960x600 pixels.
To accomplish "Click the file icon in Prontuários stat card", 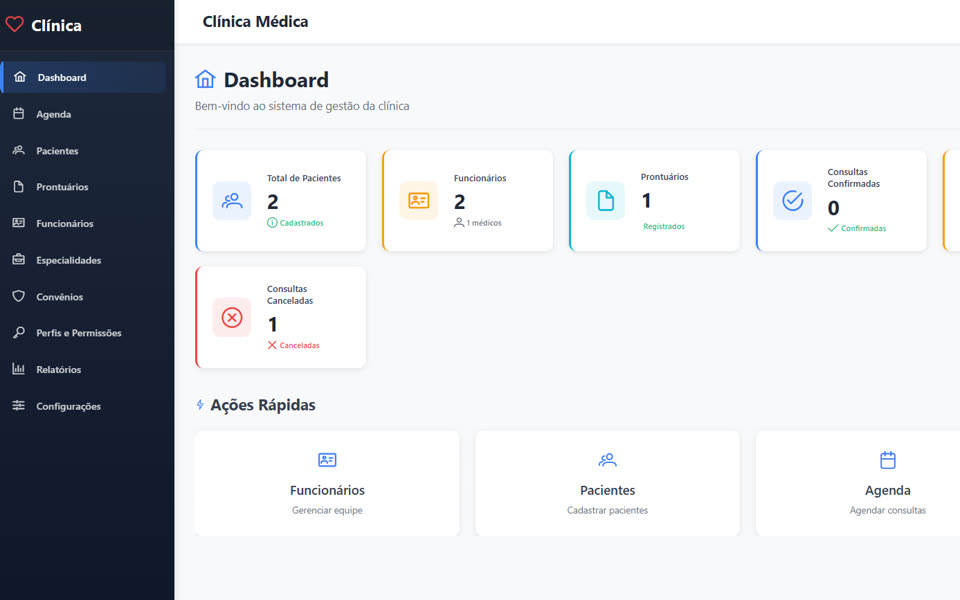I will (606, 201).
